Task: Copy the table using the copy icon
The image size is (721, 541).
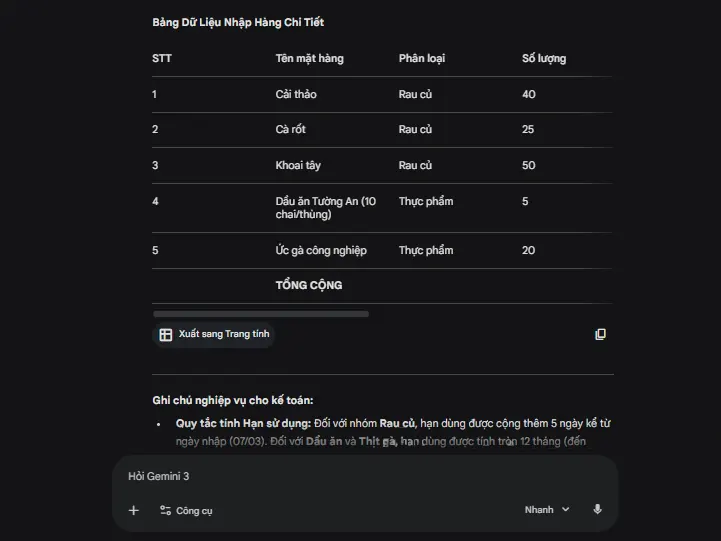Action: click(x=600, y=334)
